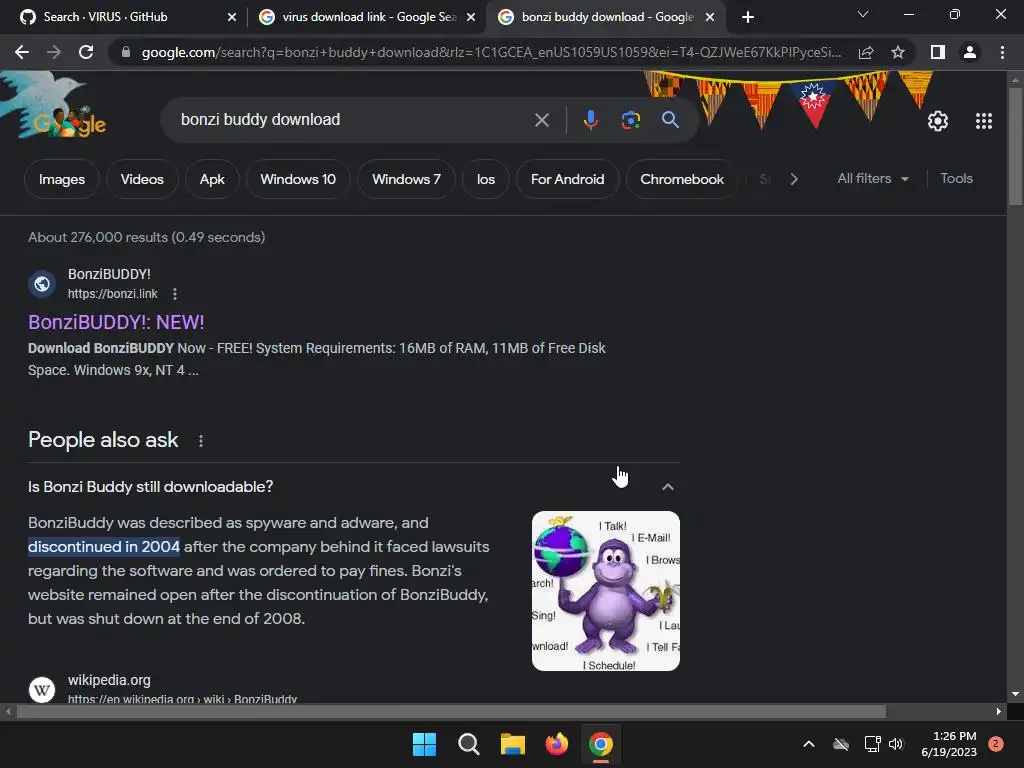Viewport: 1024px width, 768px height.
Task: Click the bonzi.link site favicon
Action: pos(42,284)
